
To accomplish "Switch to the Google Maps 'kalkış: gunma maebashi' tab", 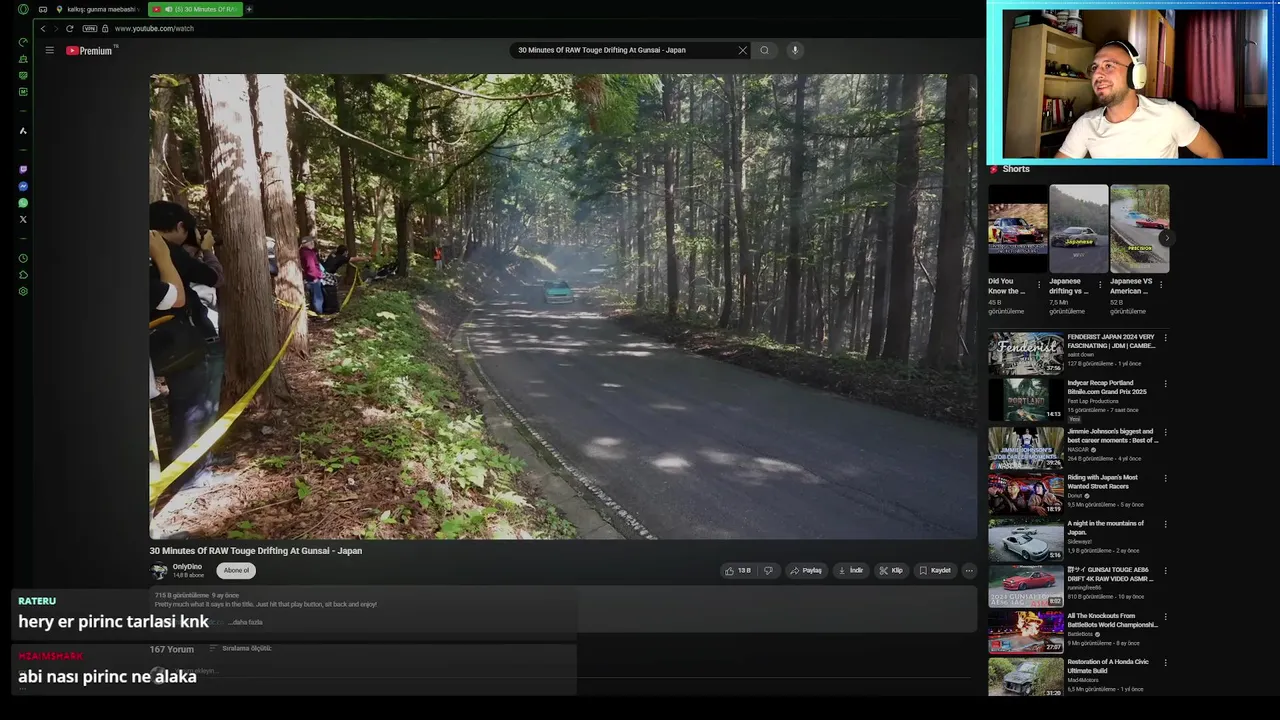I will pos(99,9).
